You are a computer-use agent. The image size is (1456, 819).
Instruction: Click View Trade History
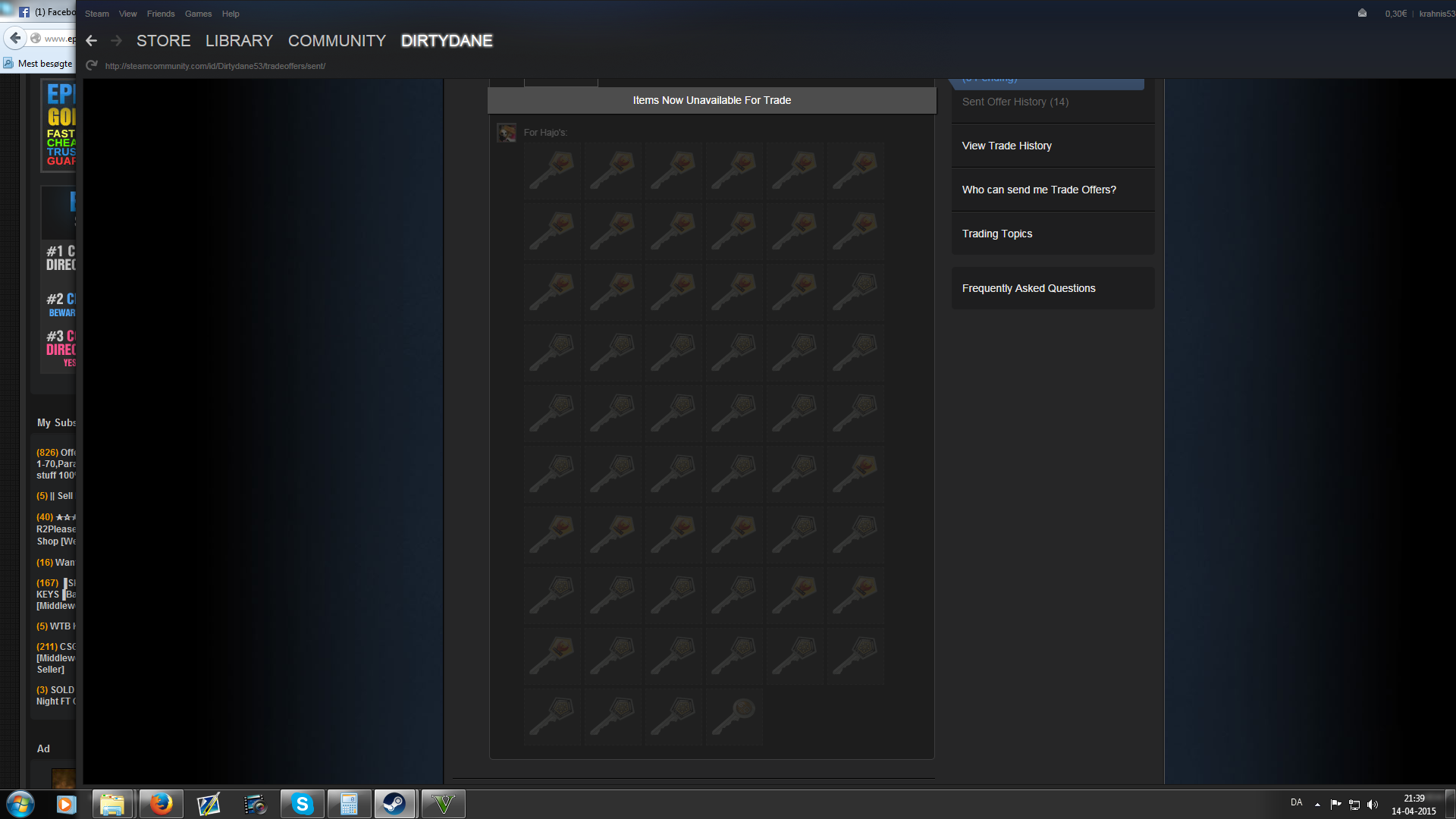[x=1006, y=146]
